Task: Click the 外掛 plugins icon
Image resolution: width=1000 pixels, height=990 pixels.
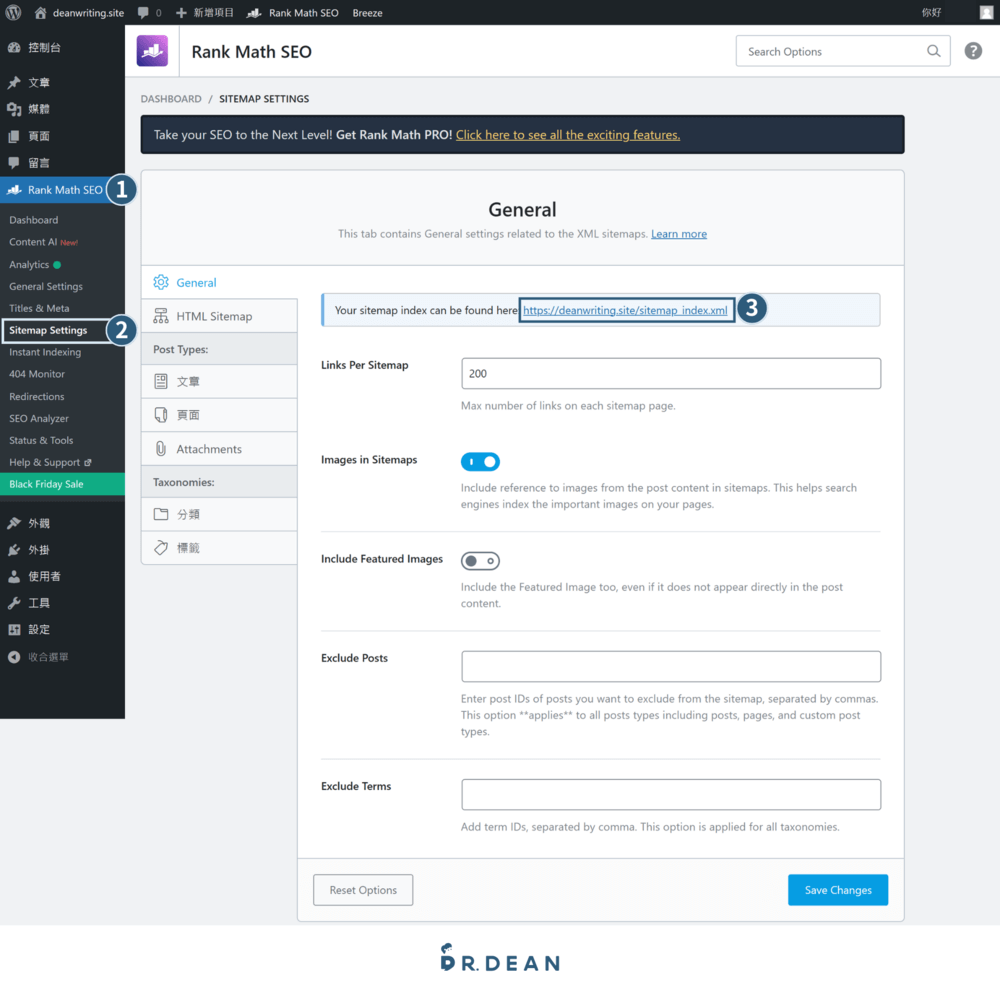Action: click(14, 550)
